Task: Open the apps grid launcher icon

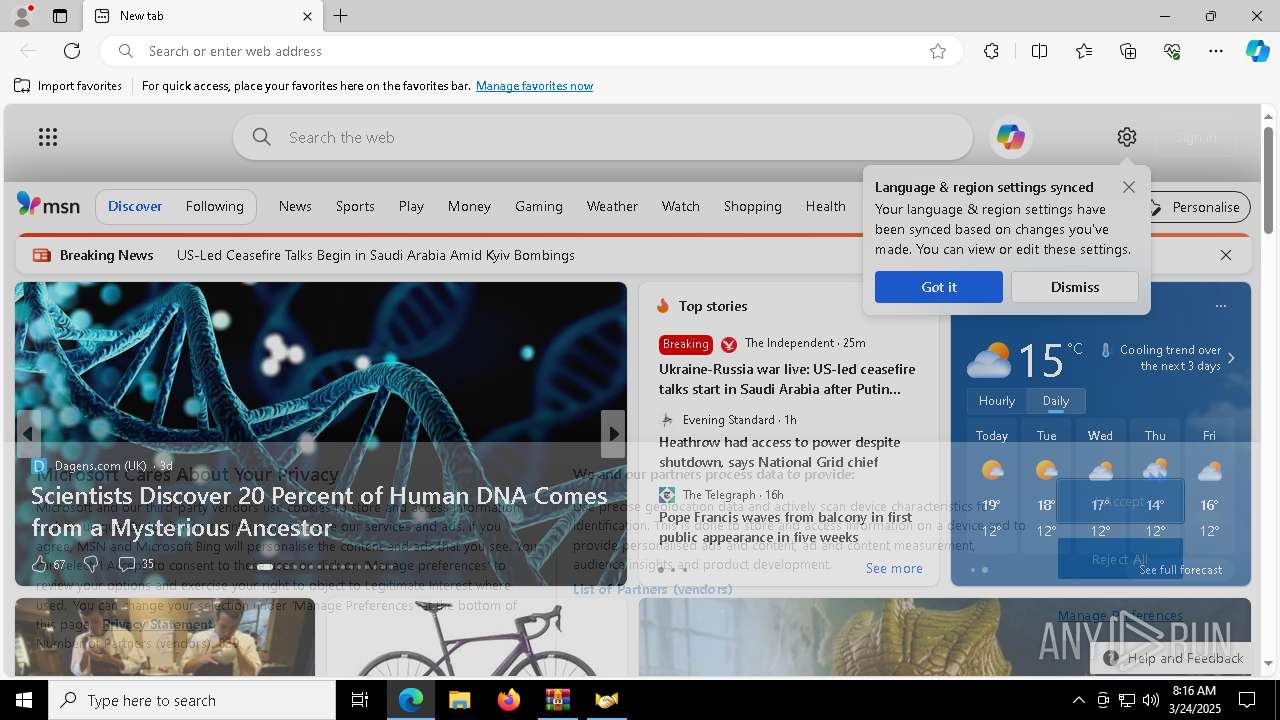Action: click(x=48, y=137)
